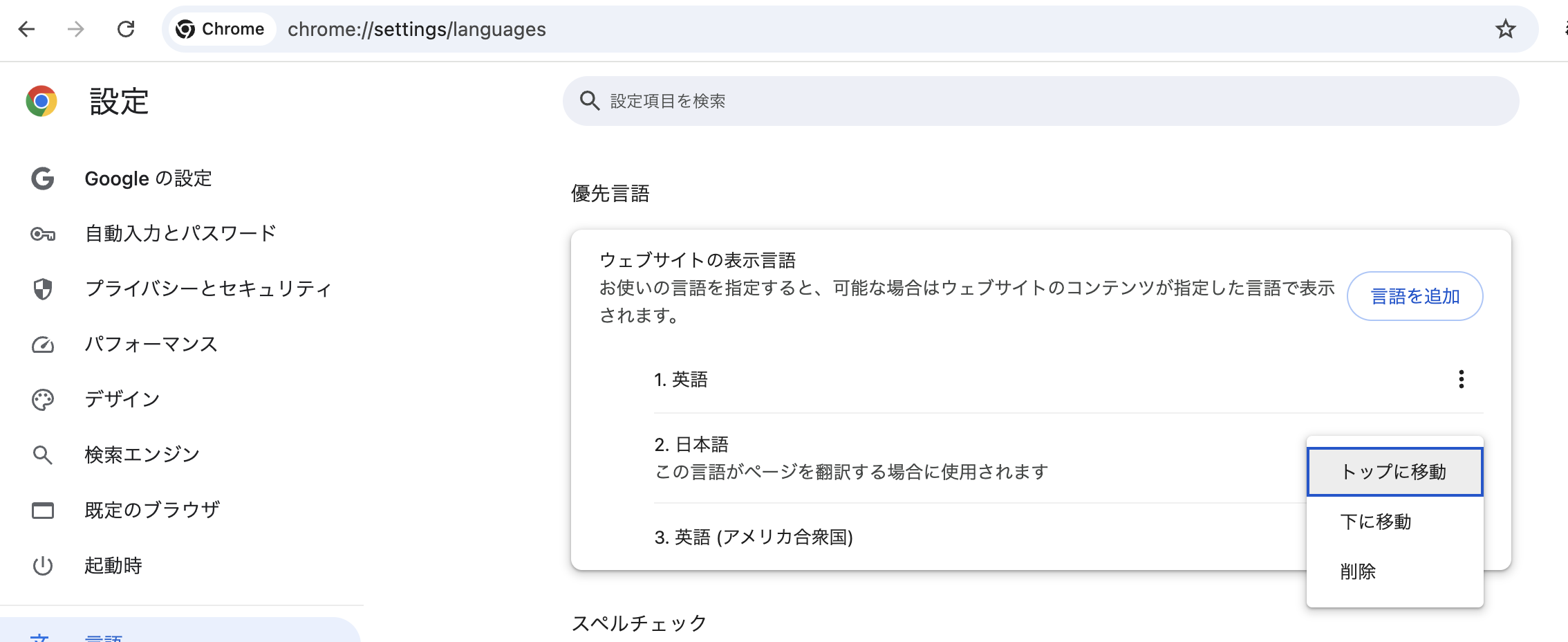
Task: Select 下に移動 menu item
Action: [x=1376, y=522]
